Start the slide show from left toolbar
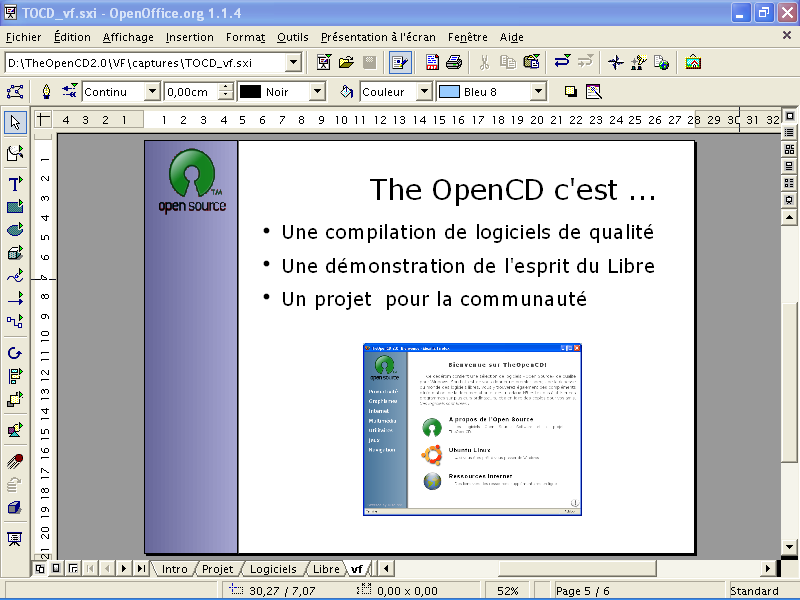The width and height of the screenshot is (800, 600). pyautogui.click(x=15, y=539)
